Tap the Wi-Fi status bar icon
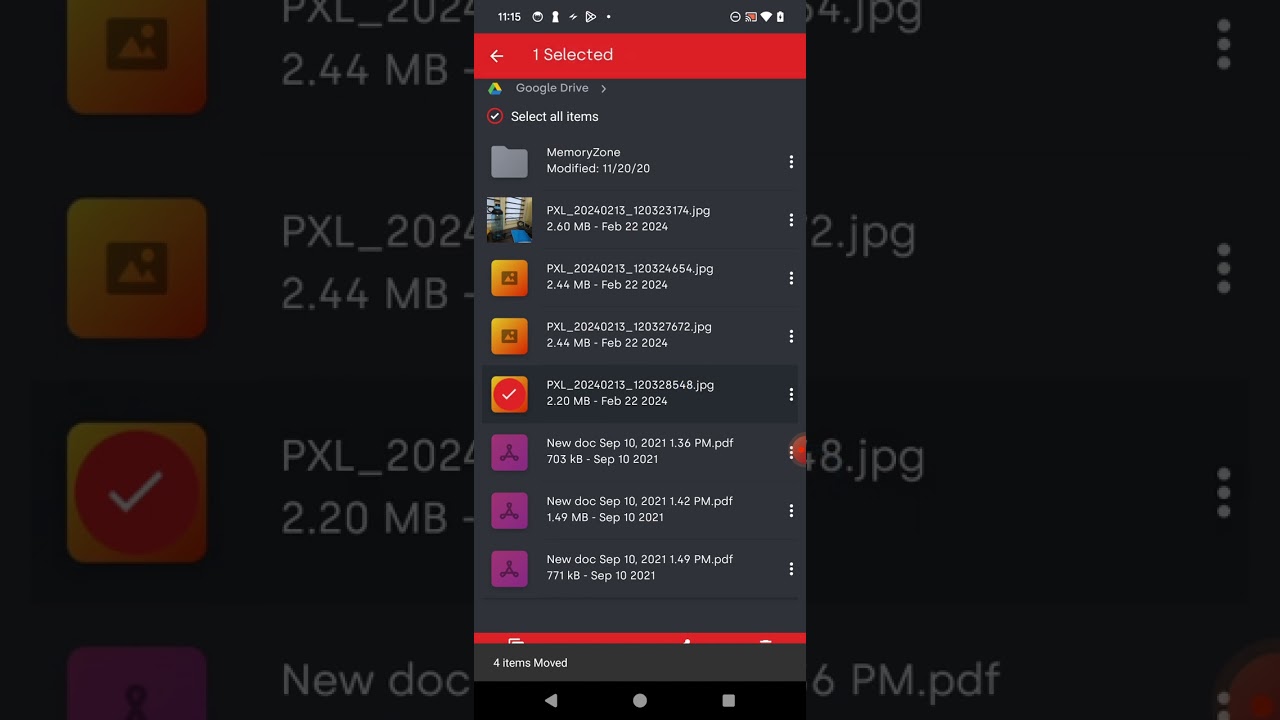 pos(766,17)
